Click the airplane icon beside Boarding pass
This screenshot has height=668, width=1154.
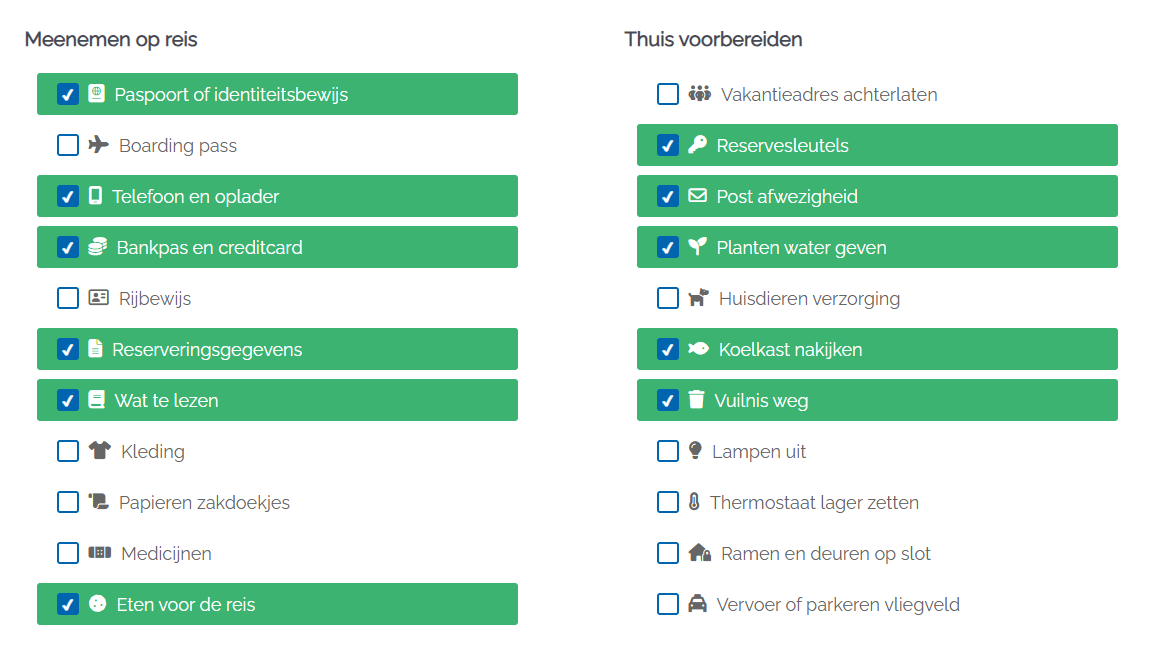point(98,144)
